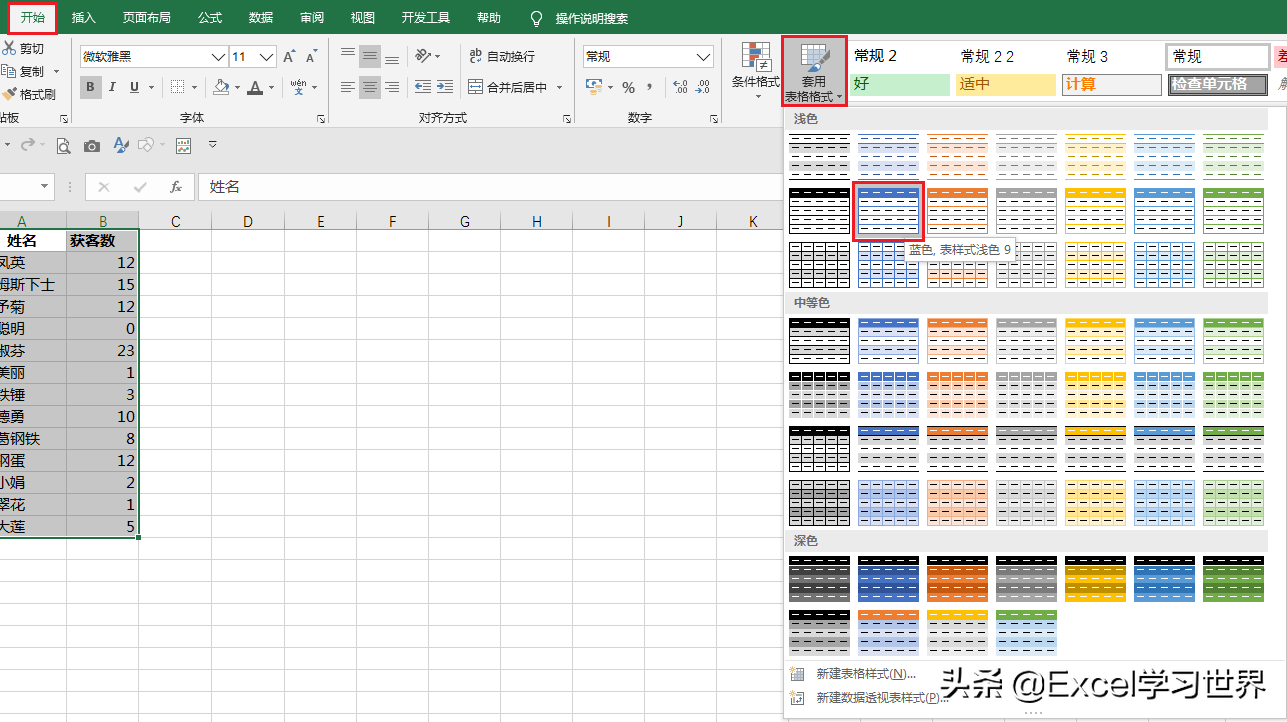Open the 数据 ribbon tab
Screen dimensions: 1287x722
[x=261, y=18]
